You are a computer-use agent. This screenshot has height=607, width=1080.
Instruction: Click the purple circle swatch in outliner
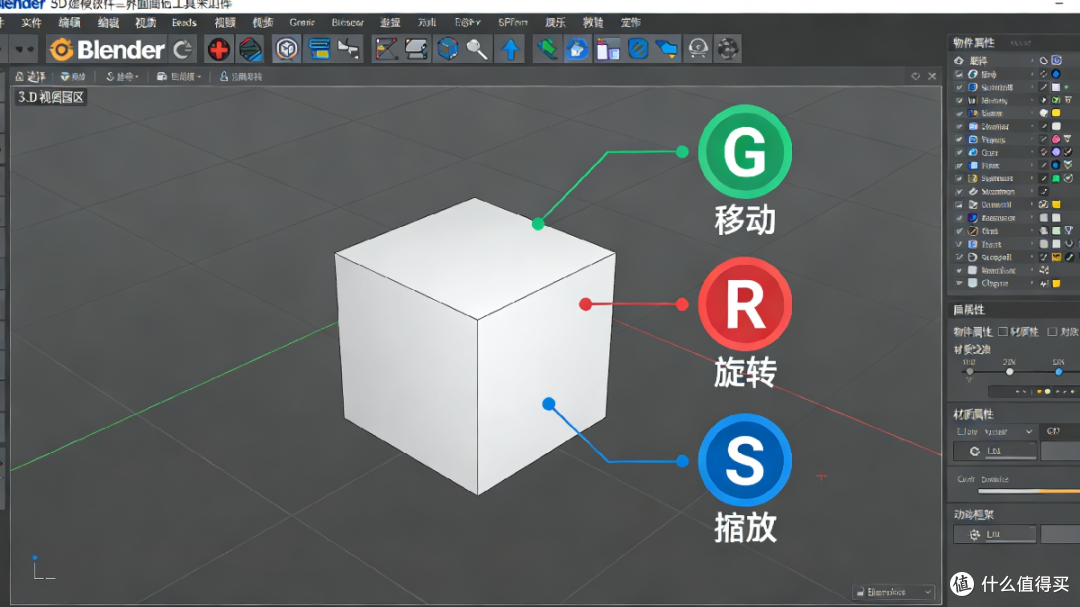click(x=1056, y=152)
